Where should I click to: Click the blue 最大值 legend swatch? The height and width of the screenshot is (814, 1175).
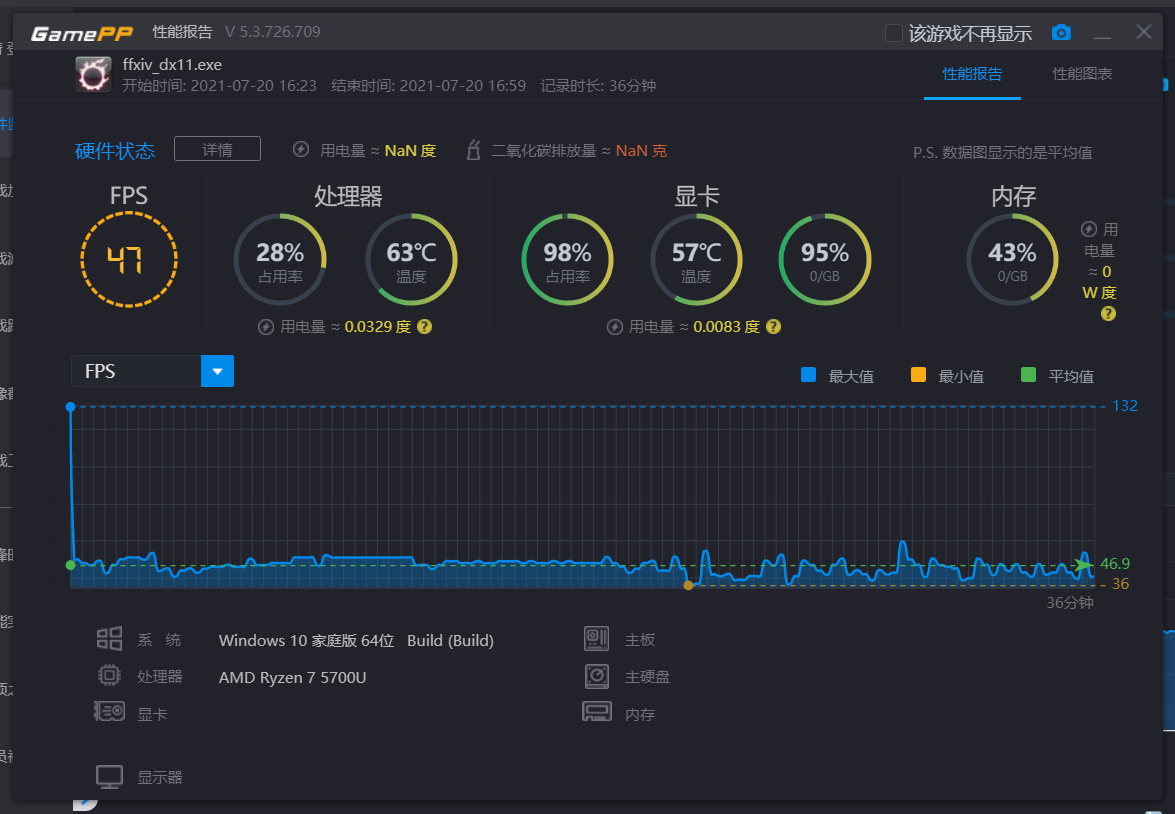click(x=809, y=375)
